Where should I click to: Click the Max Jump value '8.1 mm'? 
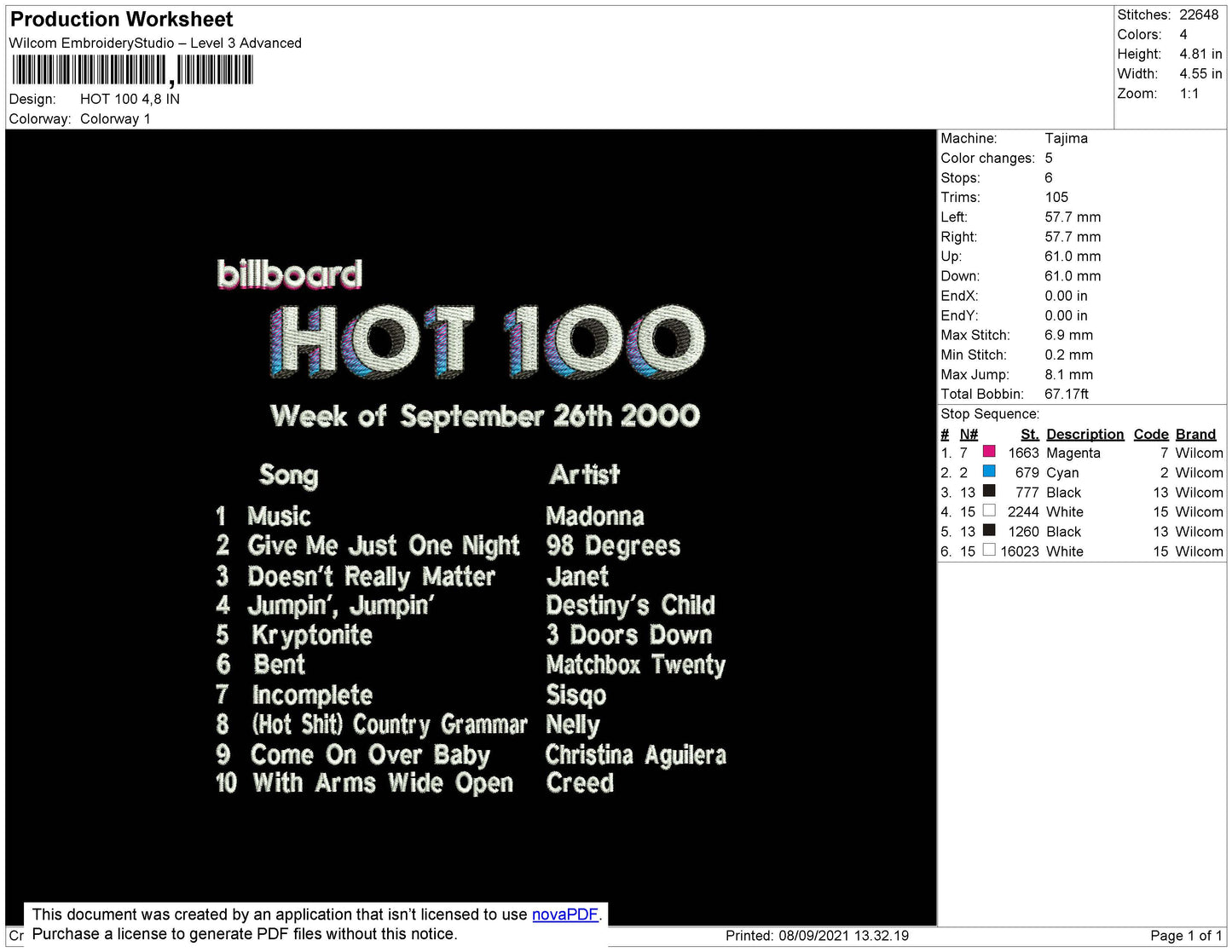pyautogui.click(x=1069, y=374)
